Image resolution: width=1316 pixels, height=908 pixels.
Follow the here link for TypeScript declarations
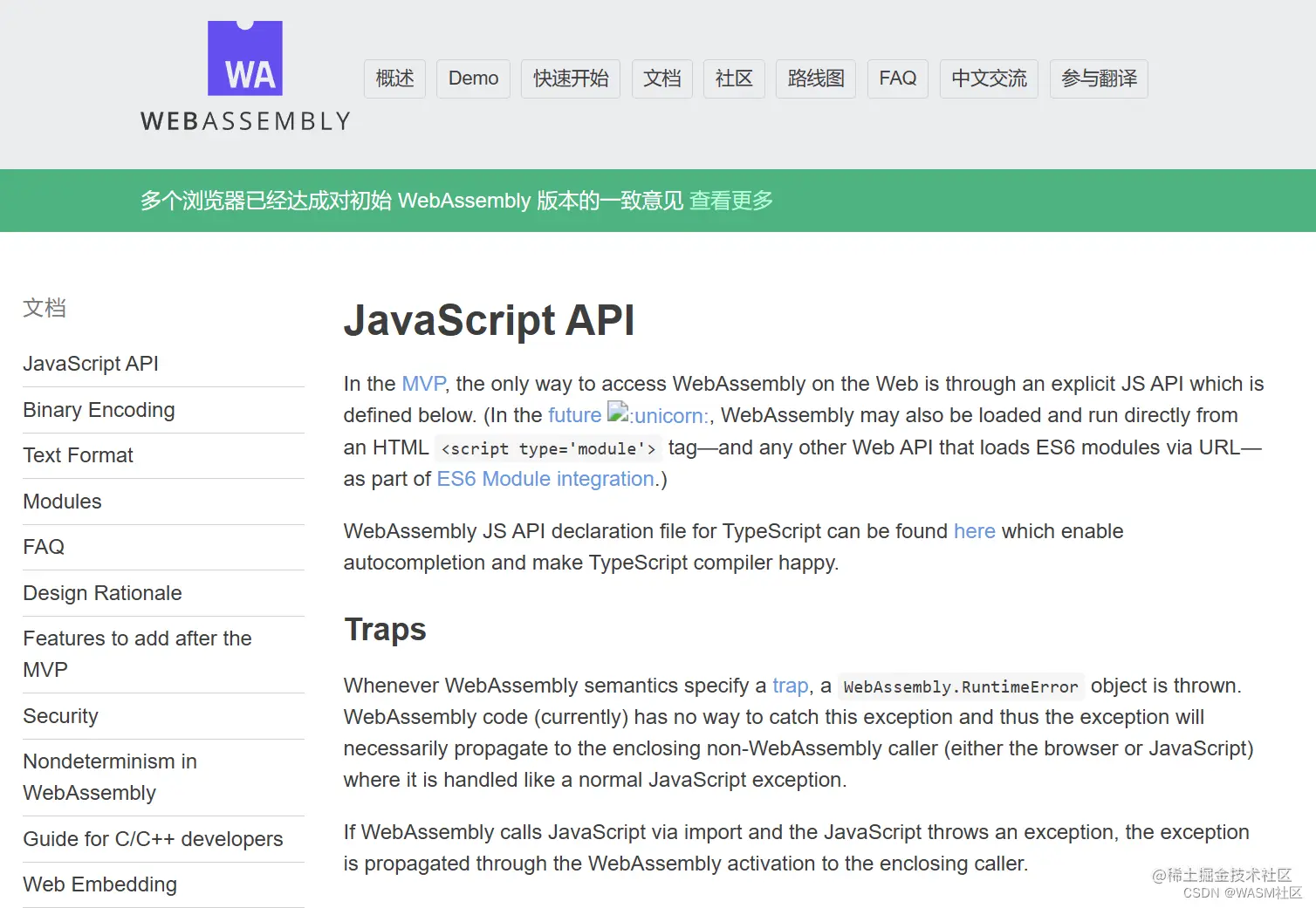click(x=974, y=531)
